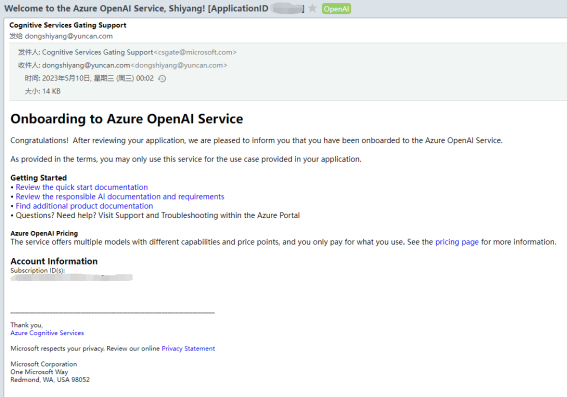The width and height of the screenshot is (567, 397).
Task: Open responsible AI documentation and requirements link
Action: pyautogui.click(x=120, y=197)
